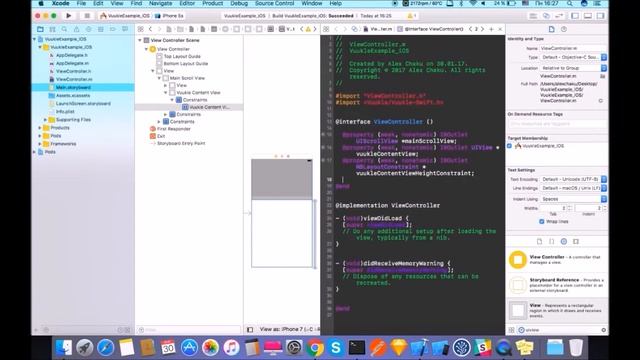Open the Debug menu
Viewport: 640px width, 360px height.
pos(239,3)
